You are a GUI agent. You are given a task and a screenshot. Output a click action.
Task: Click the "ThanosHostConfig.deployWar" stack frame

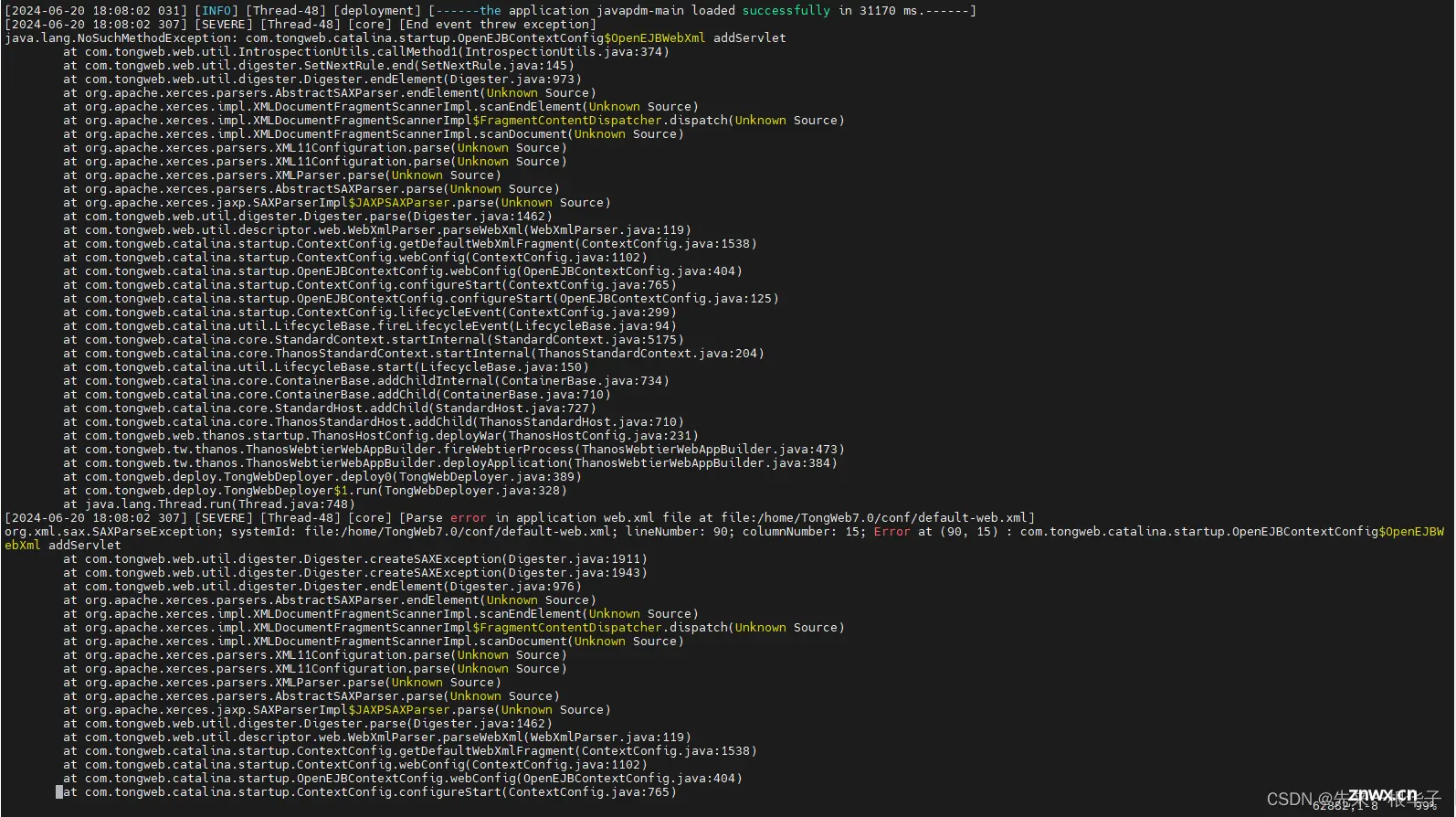point(381,436)
